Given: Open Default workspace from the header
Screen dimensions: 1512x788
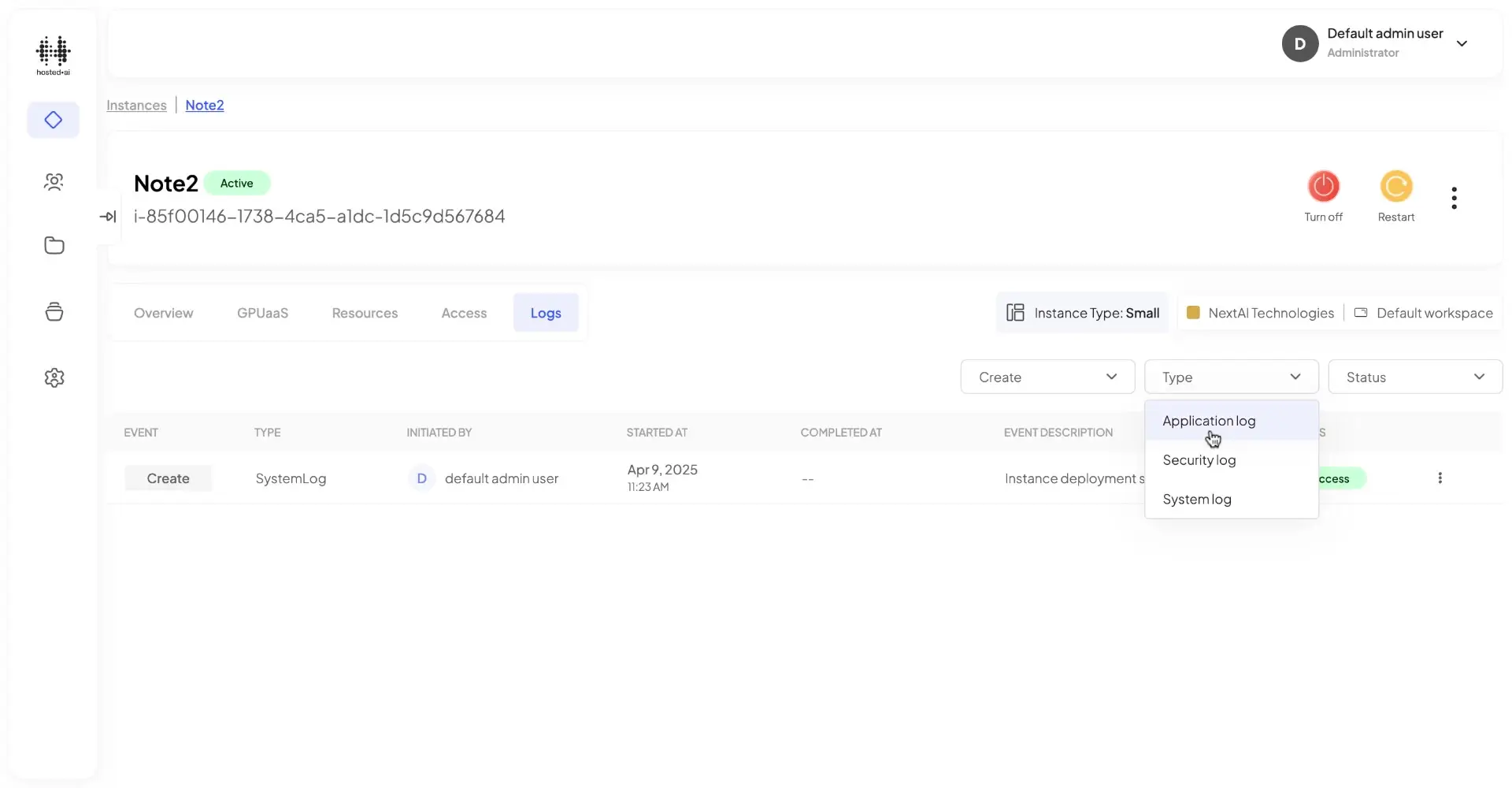Looking at the screenshot, I should pyautogui.click(x=1434, y=313).
